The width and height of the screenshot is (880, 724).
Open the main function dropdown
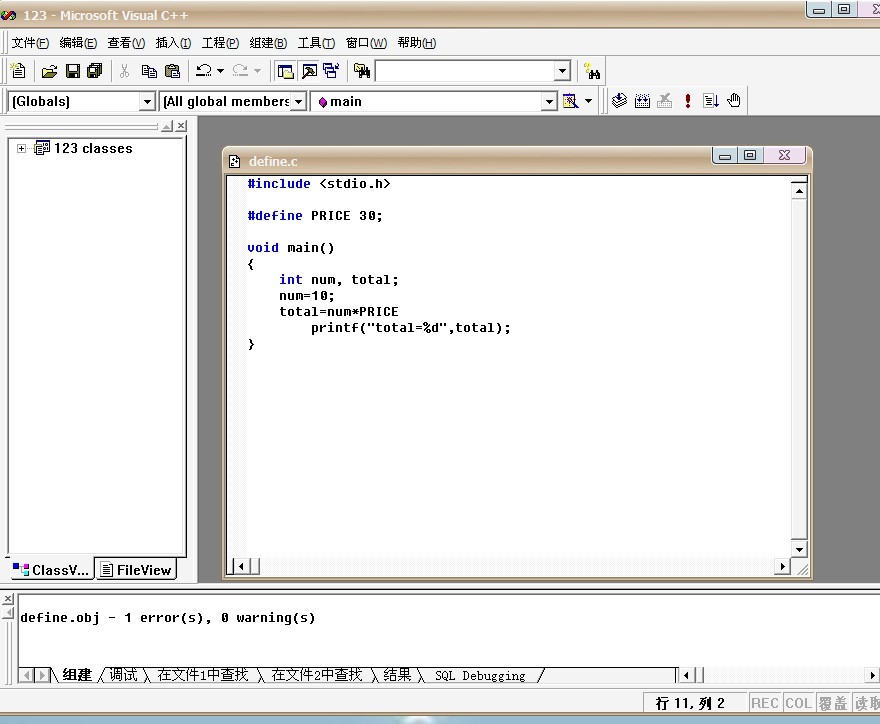(549, 102)
